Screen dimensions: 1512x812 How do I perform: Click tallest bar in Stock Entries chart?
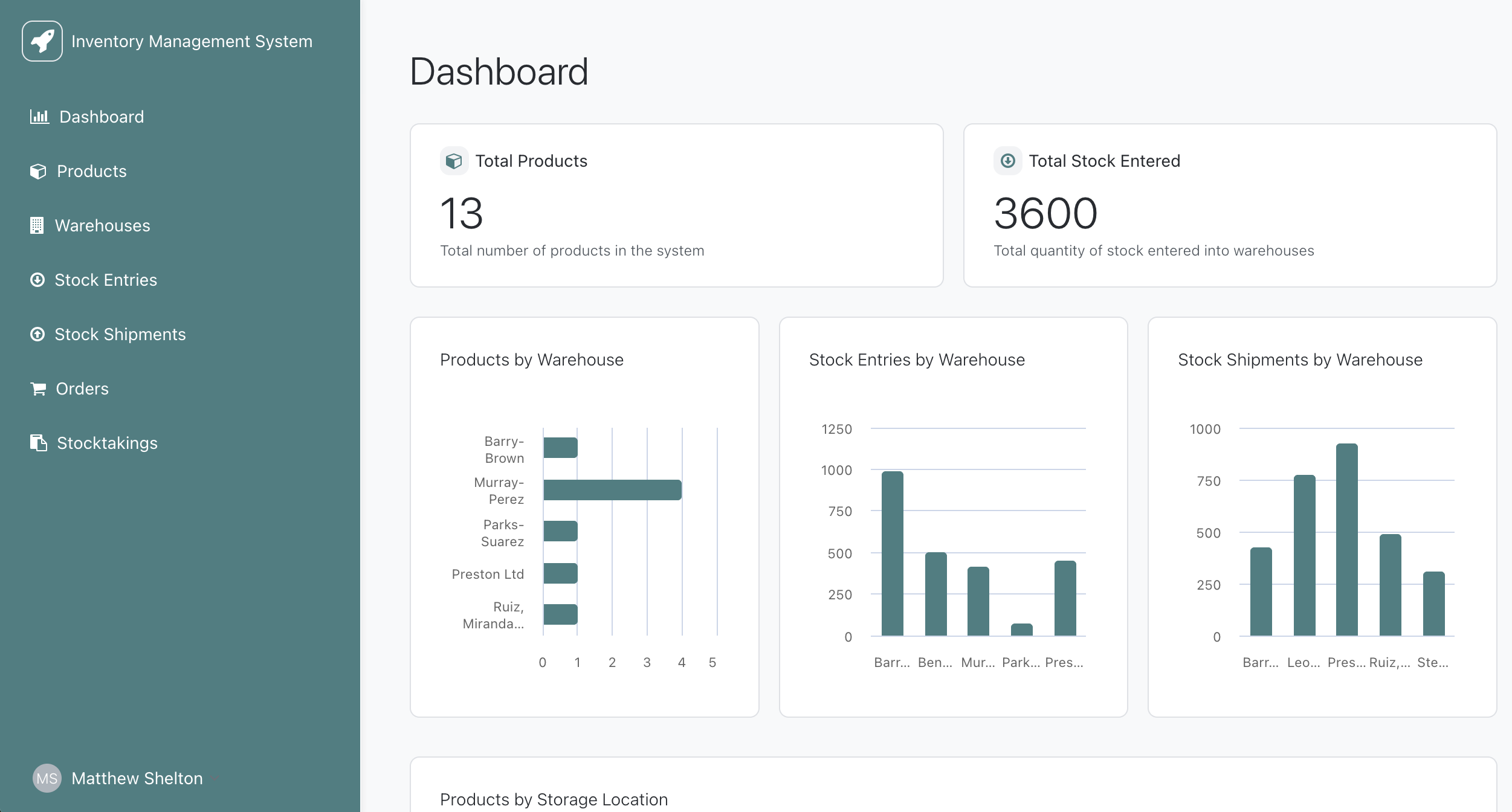[892, 553]
